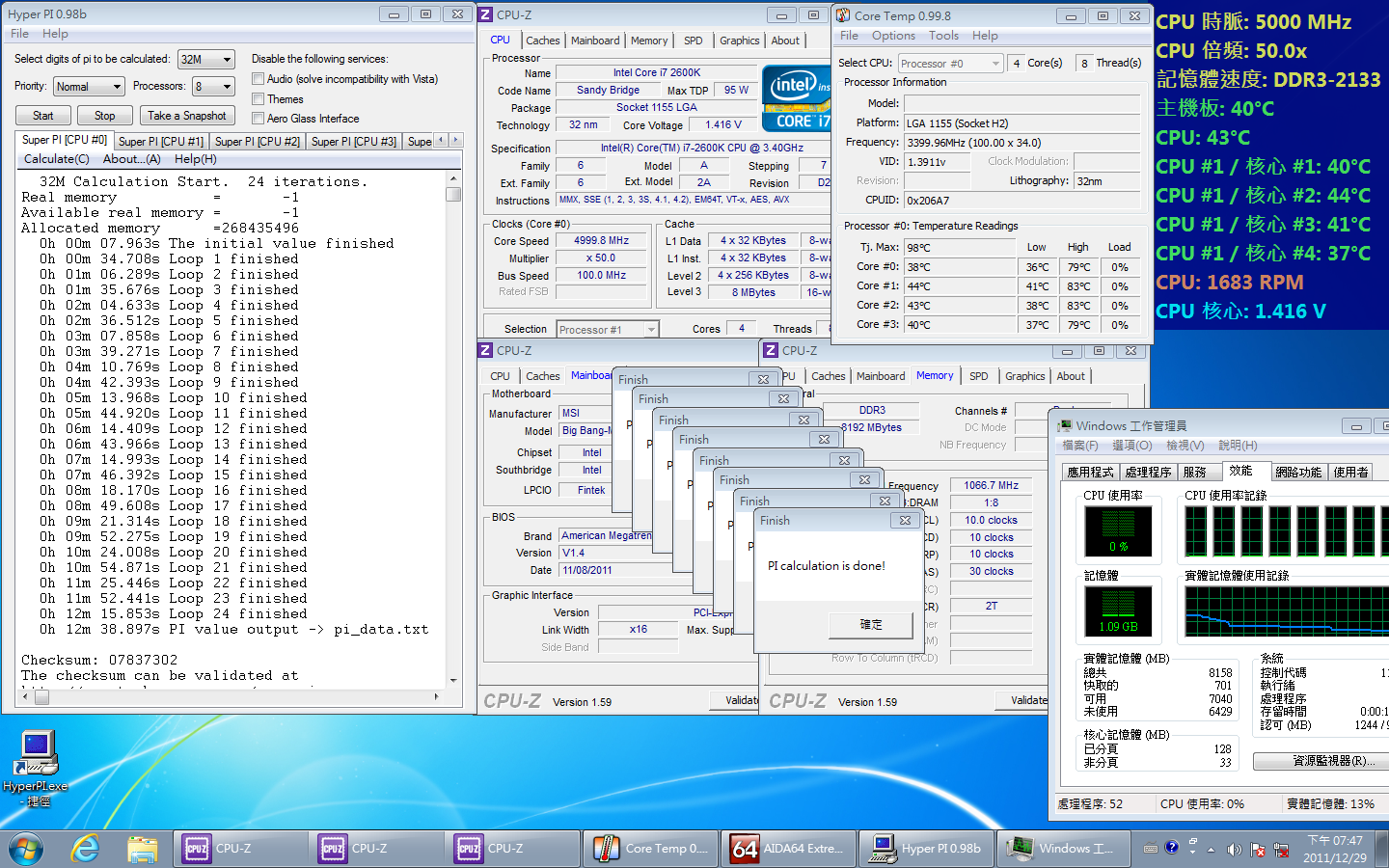
Task: Switch to the Super PI [CPU #2] tab
Action: tap(257, 142)
